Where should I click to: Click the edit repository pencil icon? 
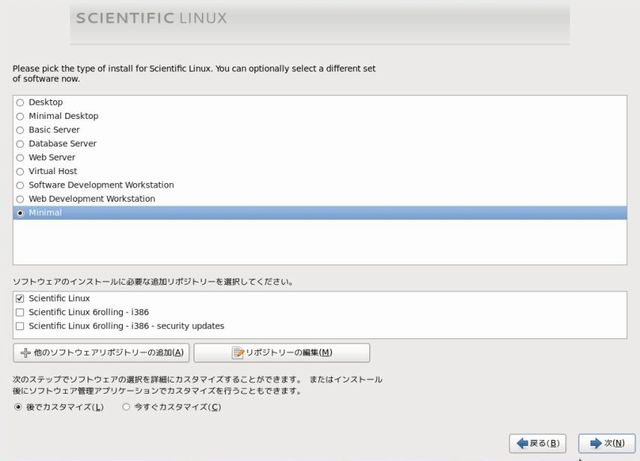pyautogui.click(x=238, y=352)
